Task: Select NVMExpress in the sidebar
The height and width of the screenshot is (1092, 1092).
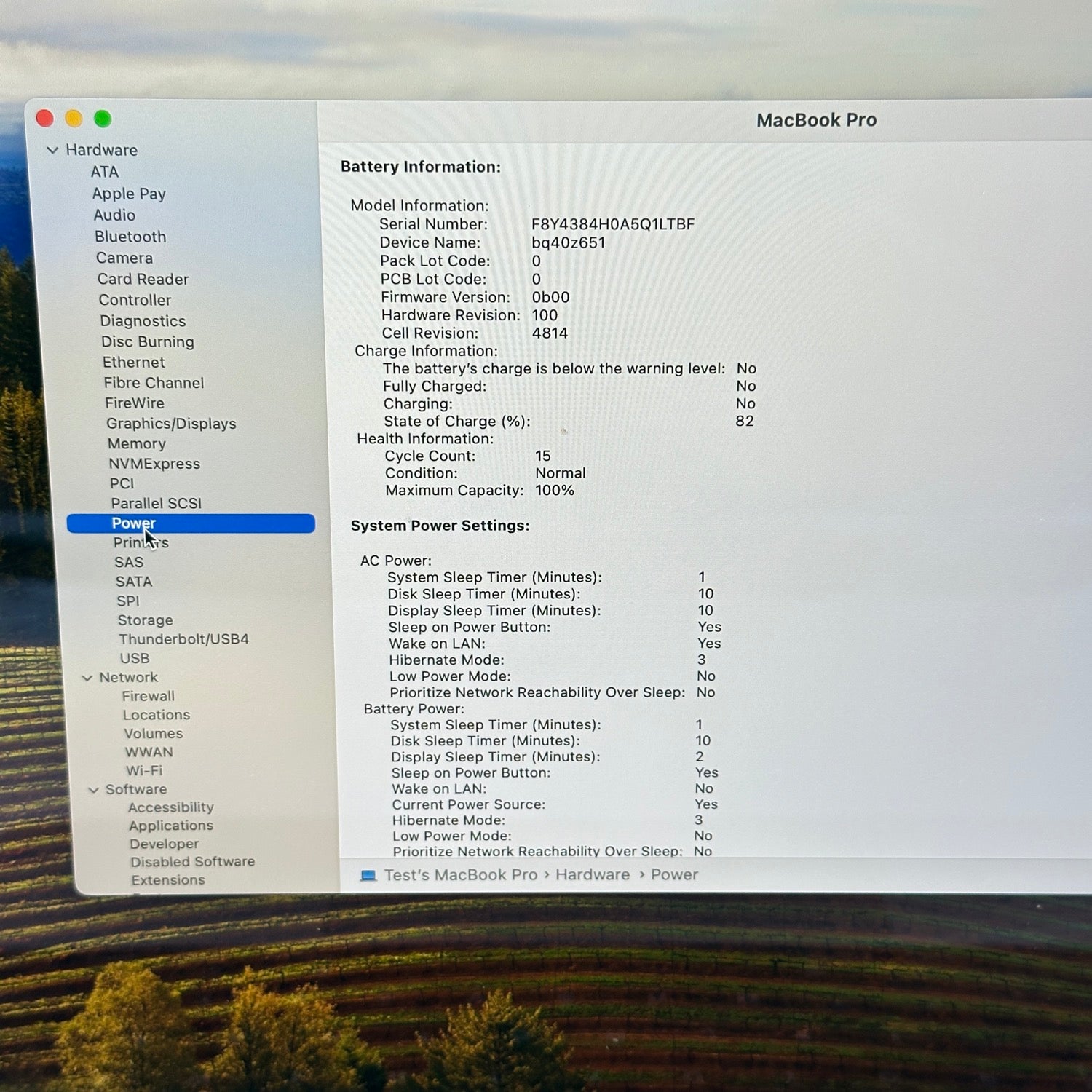Action: pyautogui.click(x=154, y=464)
